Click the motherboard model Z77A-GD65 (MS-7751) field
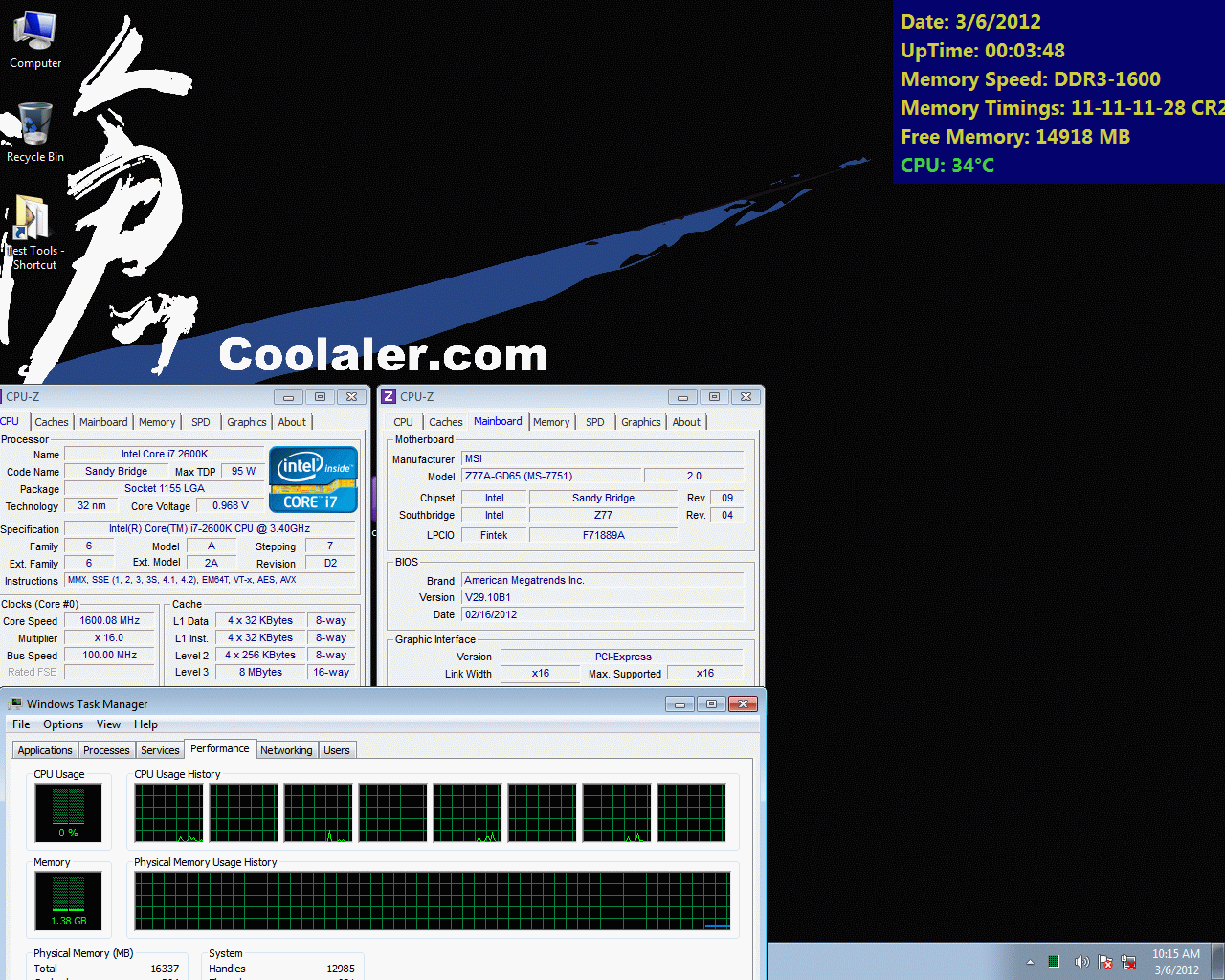Image resolution: width=1225 pixels, height=980 pixels. [551, 476]
